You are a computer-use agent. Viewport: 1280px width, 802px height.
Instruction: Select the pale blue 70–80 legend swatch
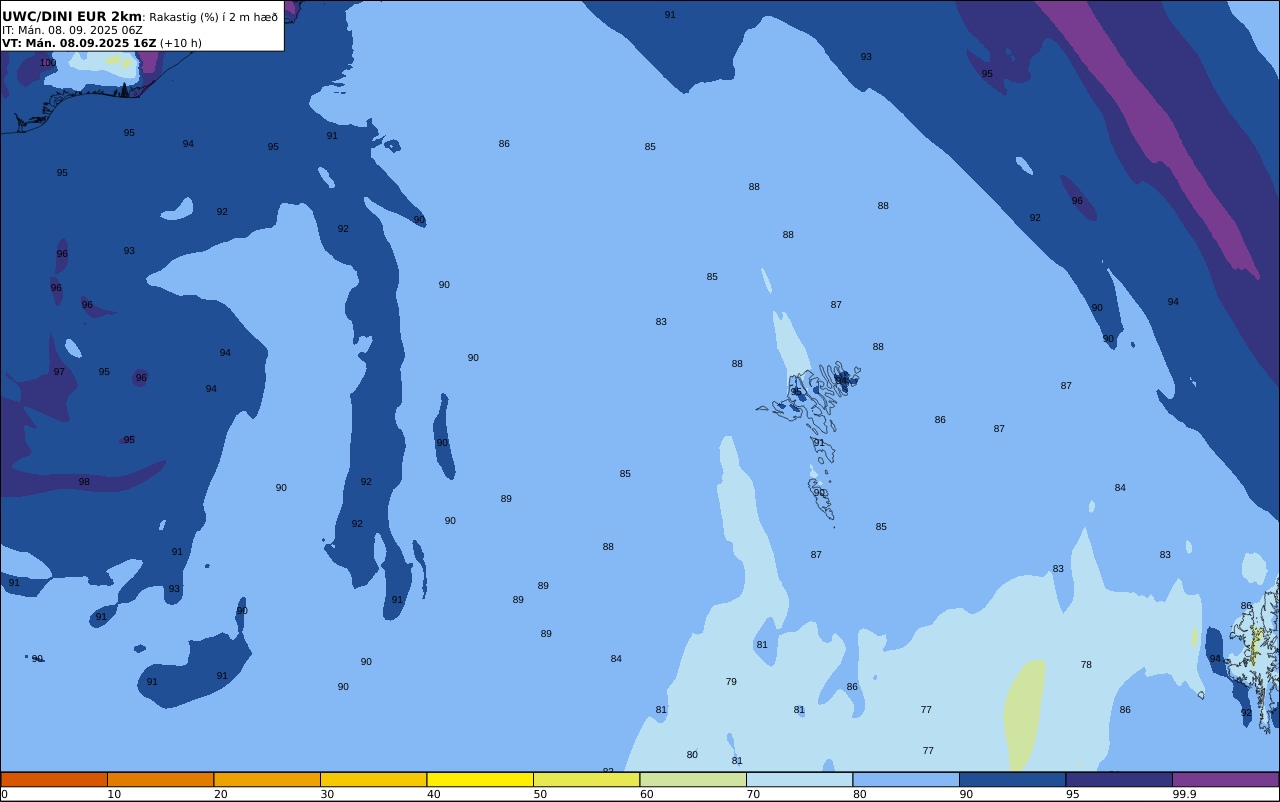coord(799,779)
